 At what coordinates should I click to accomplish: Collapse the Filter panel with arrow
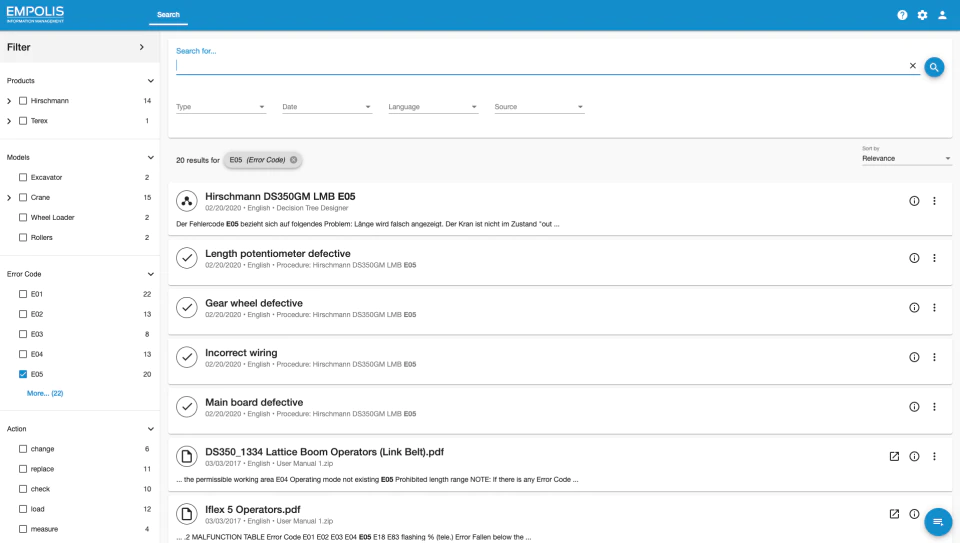[141, 47]
